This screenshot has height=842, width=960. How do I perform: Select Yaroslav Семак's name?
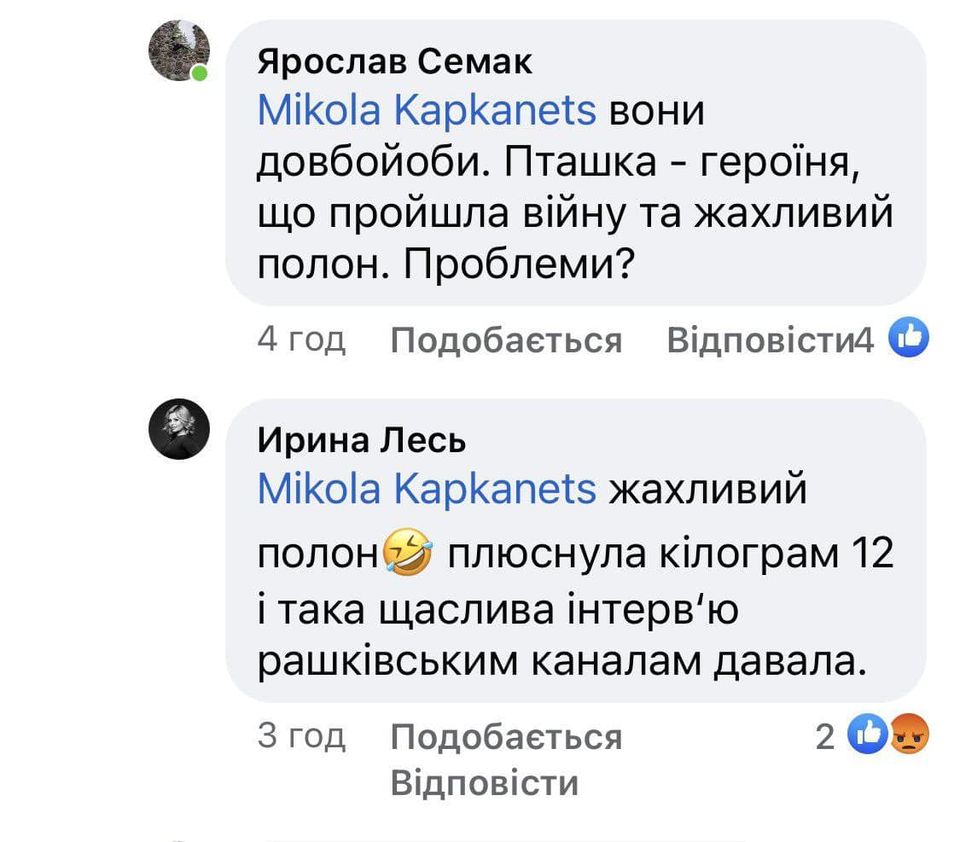(x=392, y=60)
